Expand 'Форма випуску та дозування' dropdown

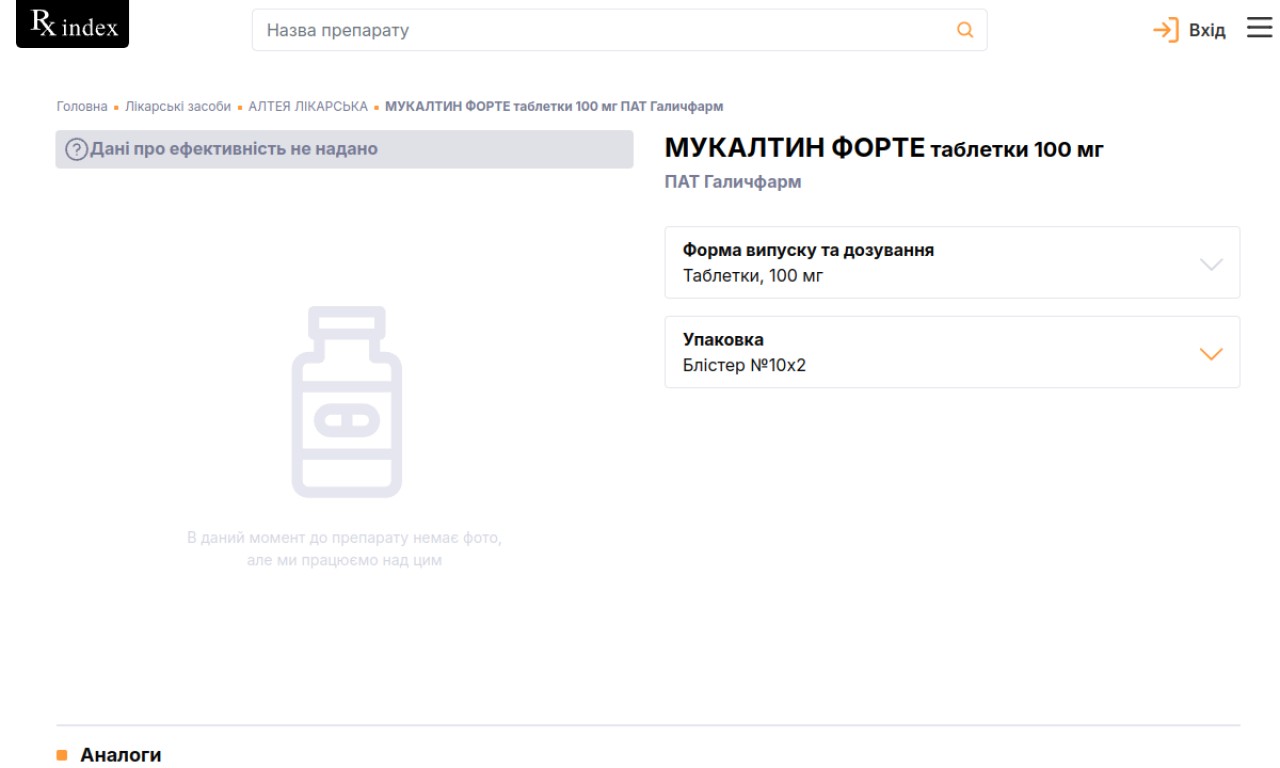coord(952,263)
